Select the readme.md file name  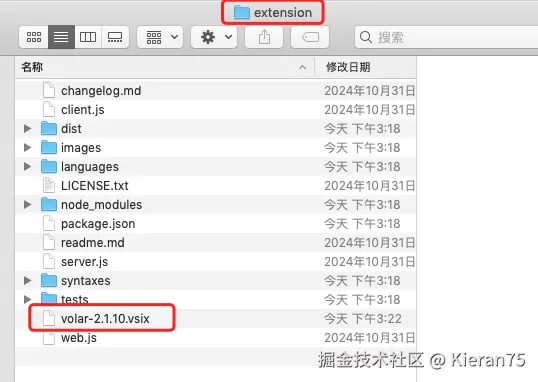tap(93, 243)
